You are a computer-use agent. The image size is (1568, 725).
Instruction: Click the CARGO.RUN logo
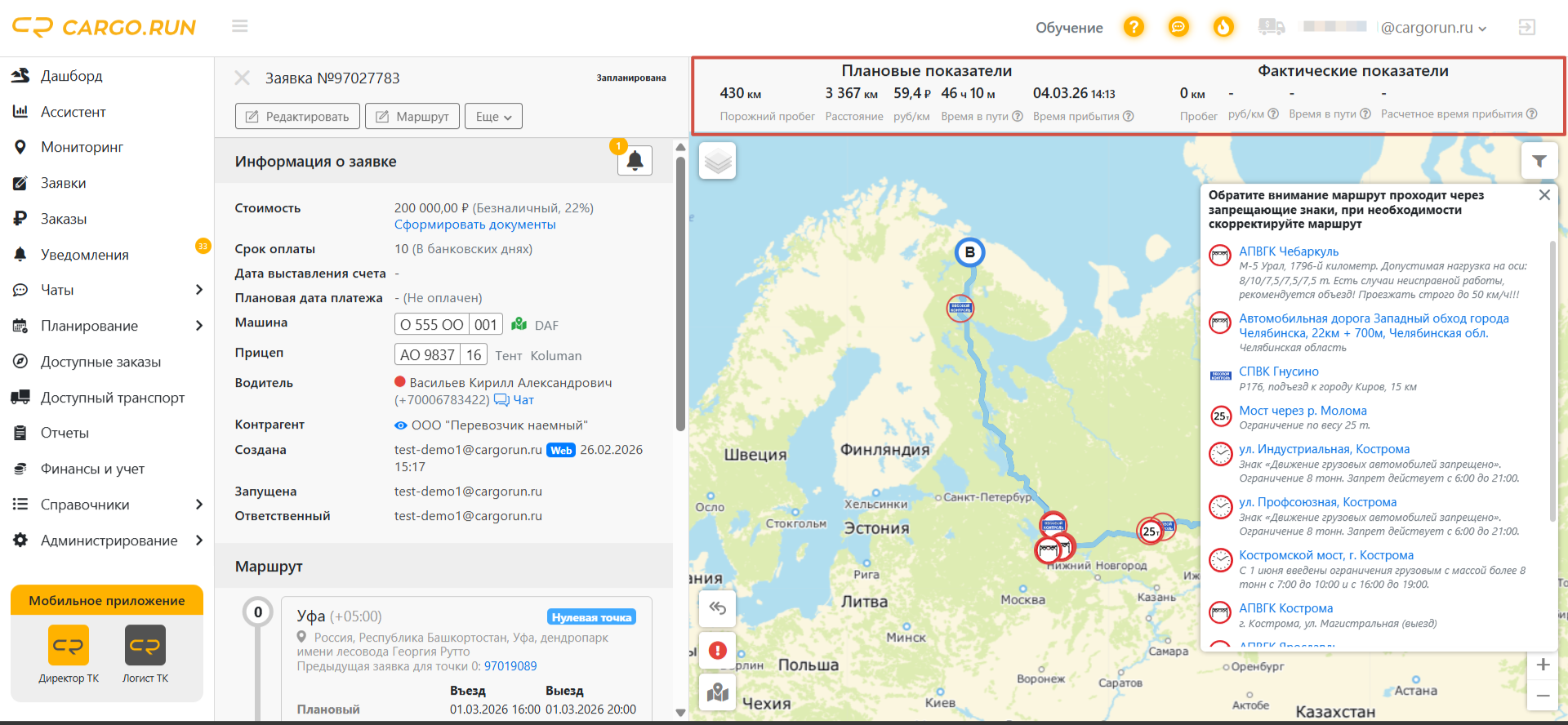104,27
